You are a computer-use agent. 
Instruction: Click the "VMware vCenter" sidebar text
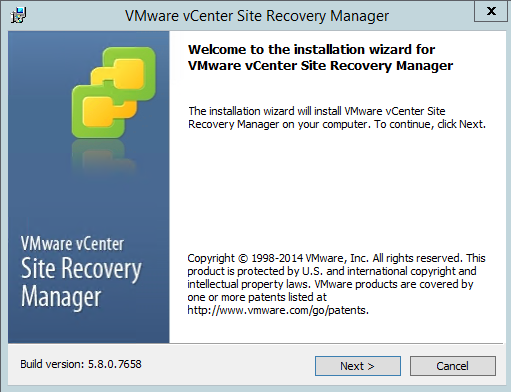72,244
